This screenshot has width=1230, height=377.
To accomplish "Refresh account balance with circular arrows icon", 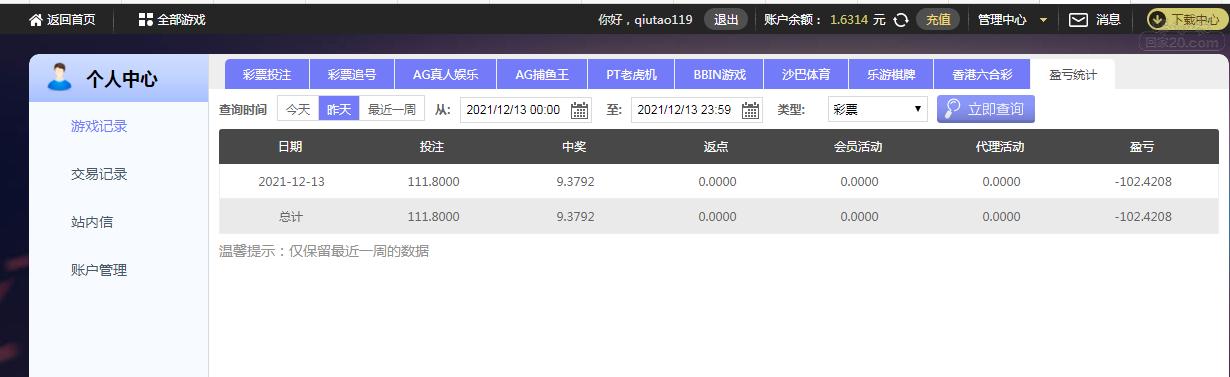I will click(900, 19).
